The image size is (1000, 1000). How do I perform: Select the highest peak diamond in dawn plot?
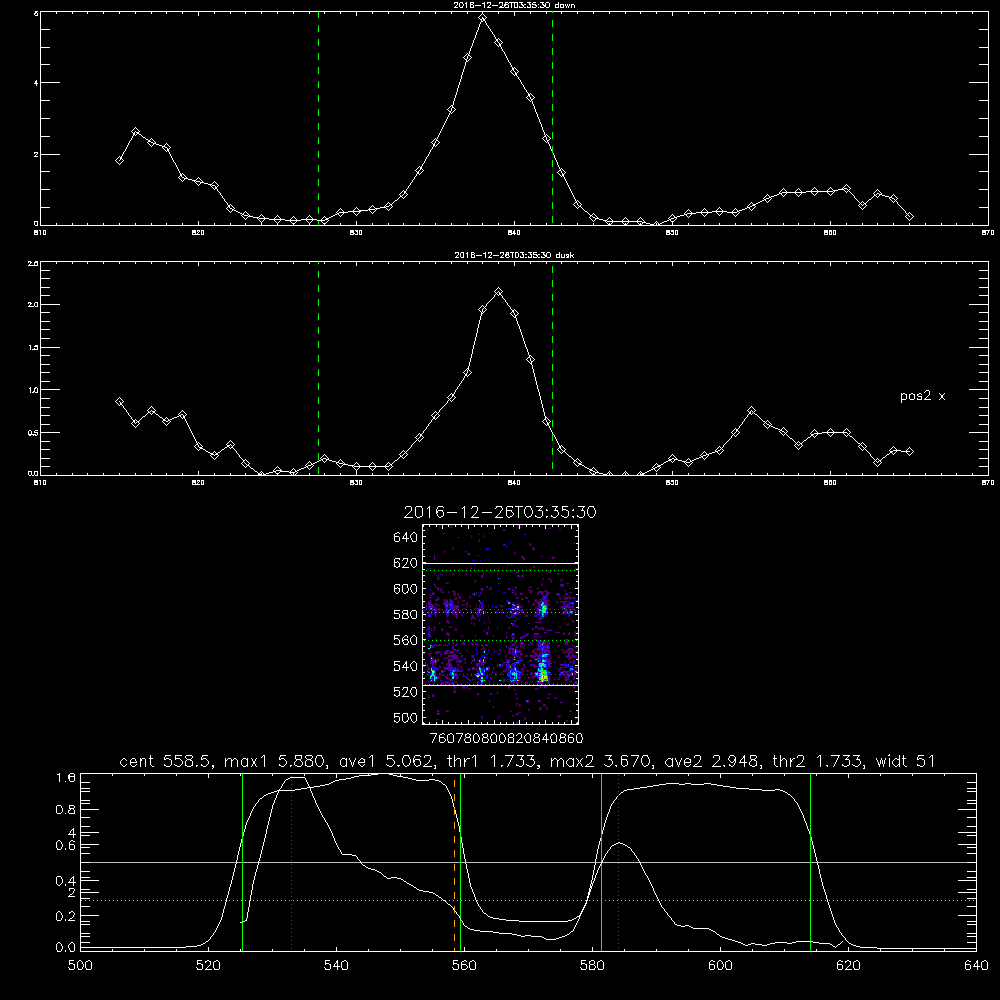483,18
